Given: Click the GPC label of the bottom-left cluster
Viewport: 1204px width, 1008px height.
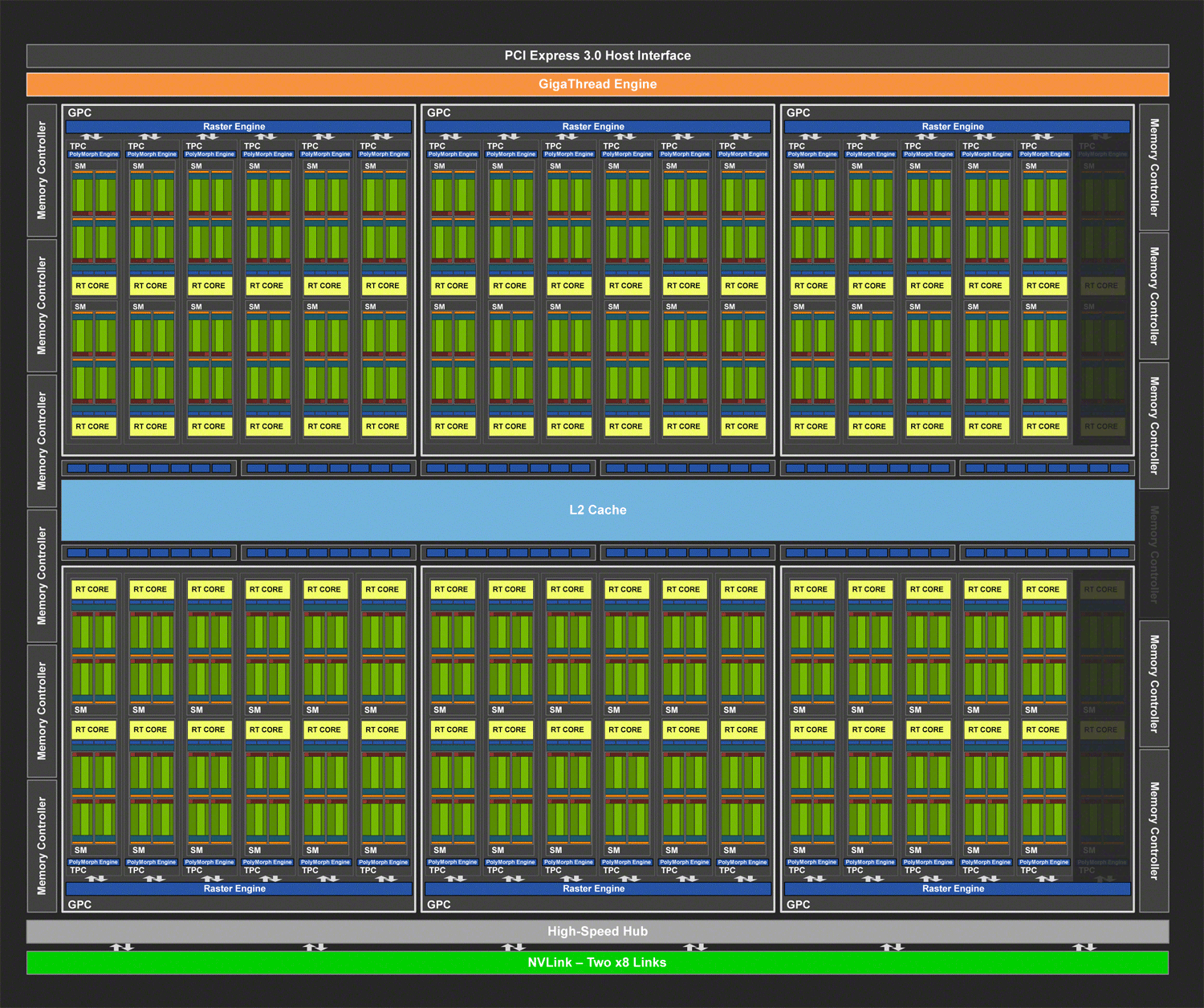Looking at the screenshot, I should (x=79, y=904).
